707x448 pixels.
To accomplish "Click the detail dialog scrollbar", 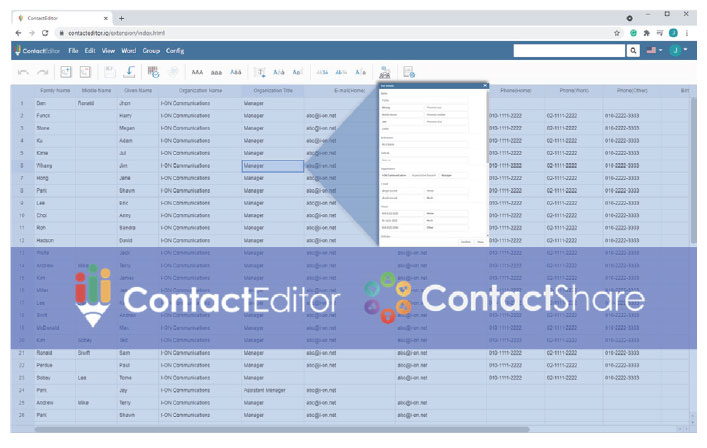I will tap(487, 126).
